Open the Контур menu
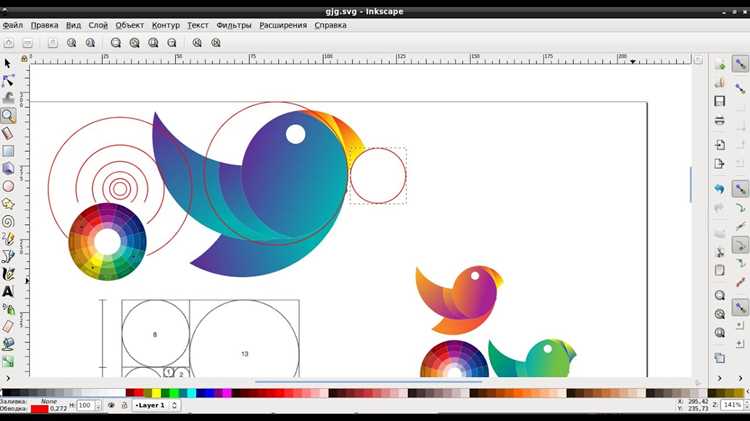 [x=165, y=25]
